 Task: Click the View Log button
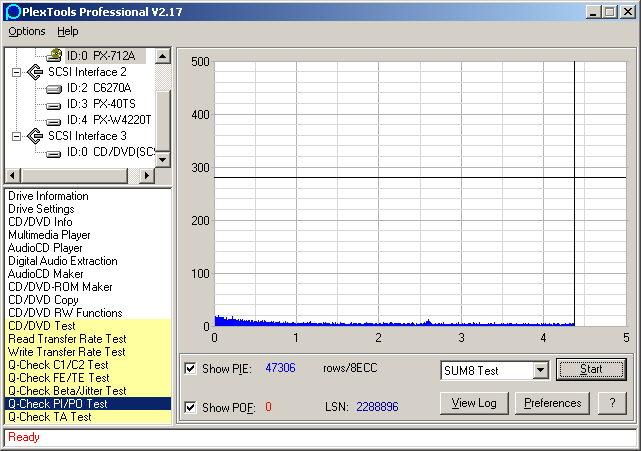pos(474,403)
